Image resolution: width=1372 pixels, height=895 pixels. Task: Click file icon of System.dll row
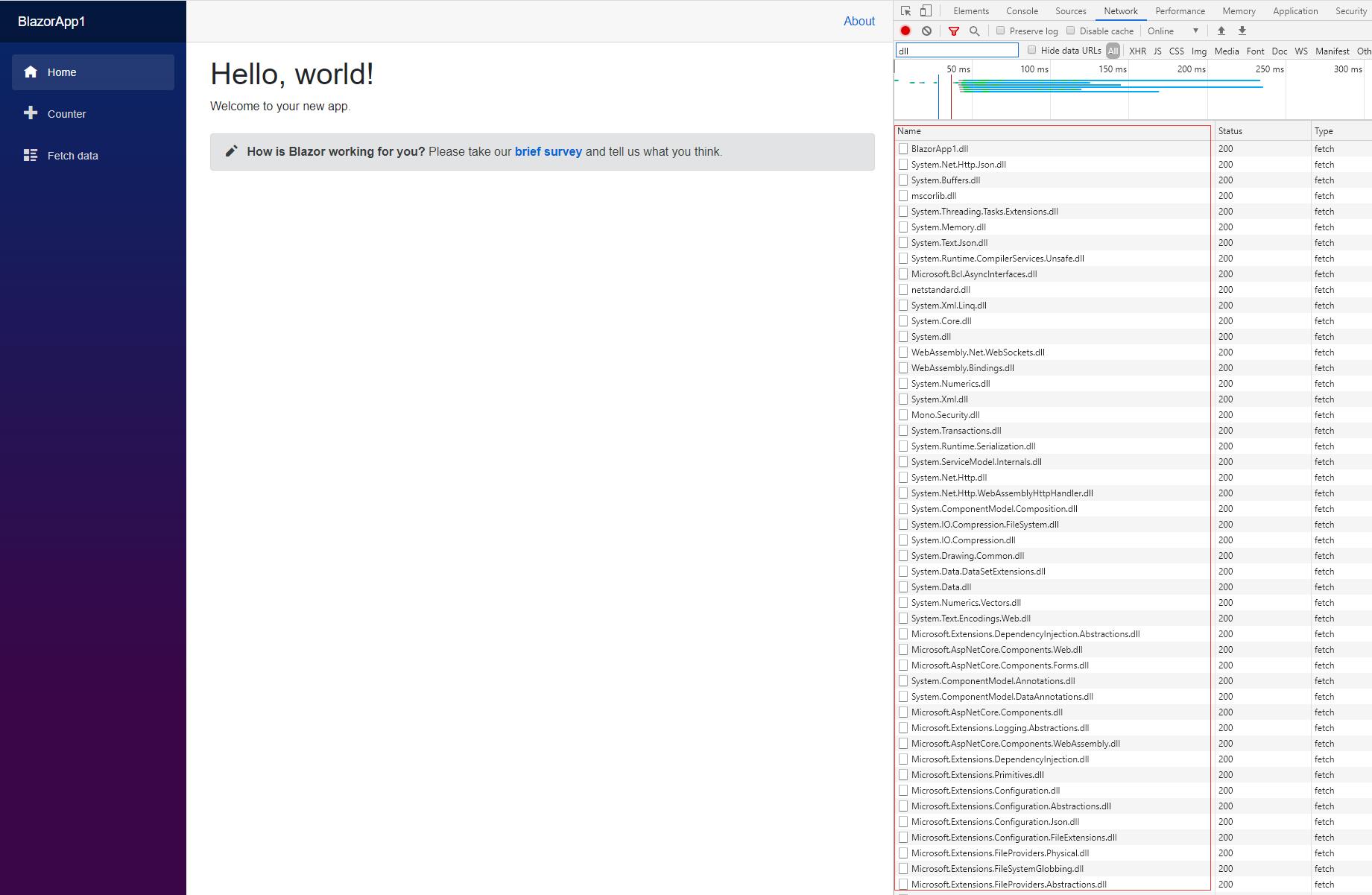click(903, 336)
